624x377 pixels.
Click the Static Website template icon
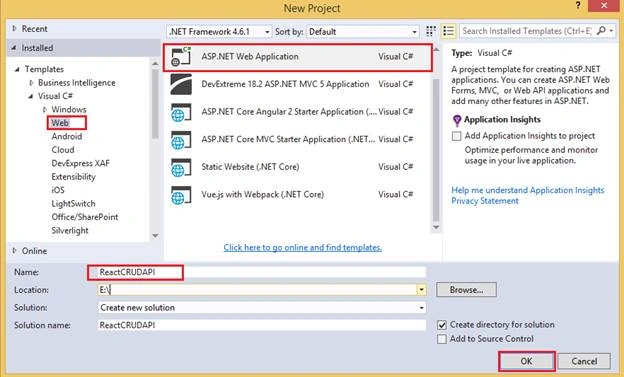(x=181, y=167)
